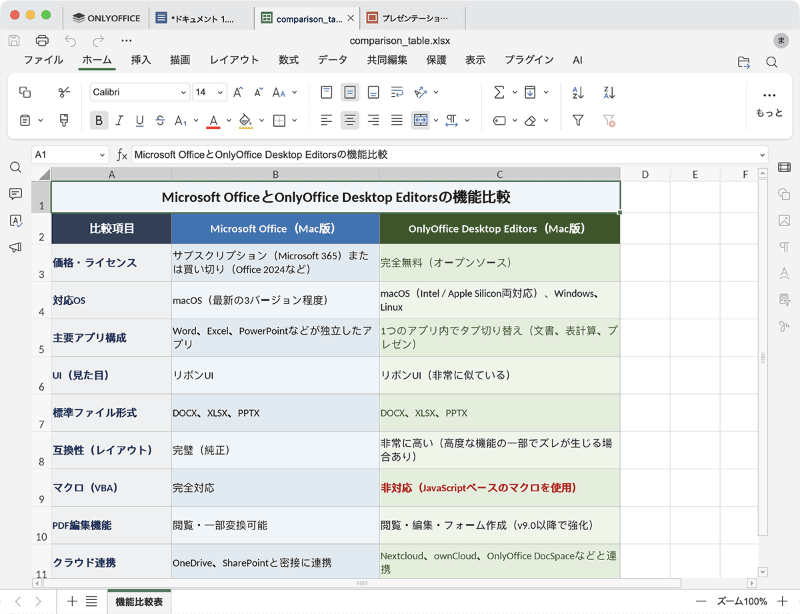The image size is (800, 614).
Task: Justify text alignment
Action: point(397,120)
